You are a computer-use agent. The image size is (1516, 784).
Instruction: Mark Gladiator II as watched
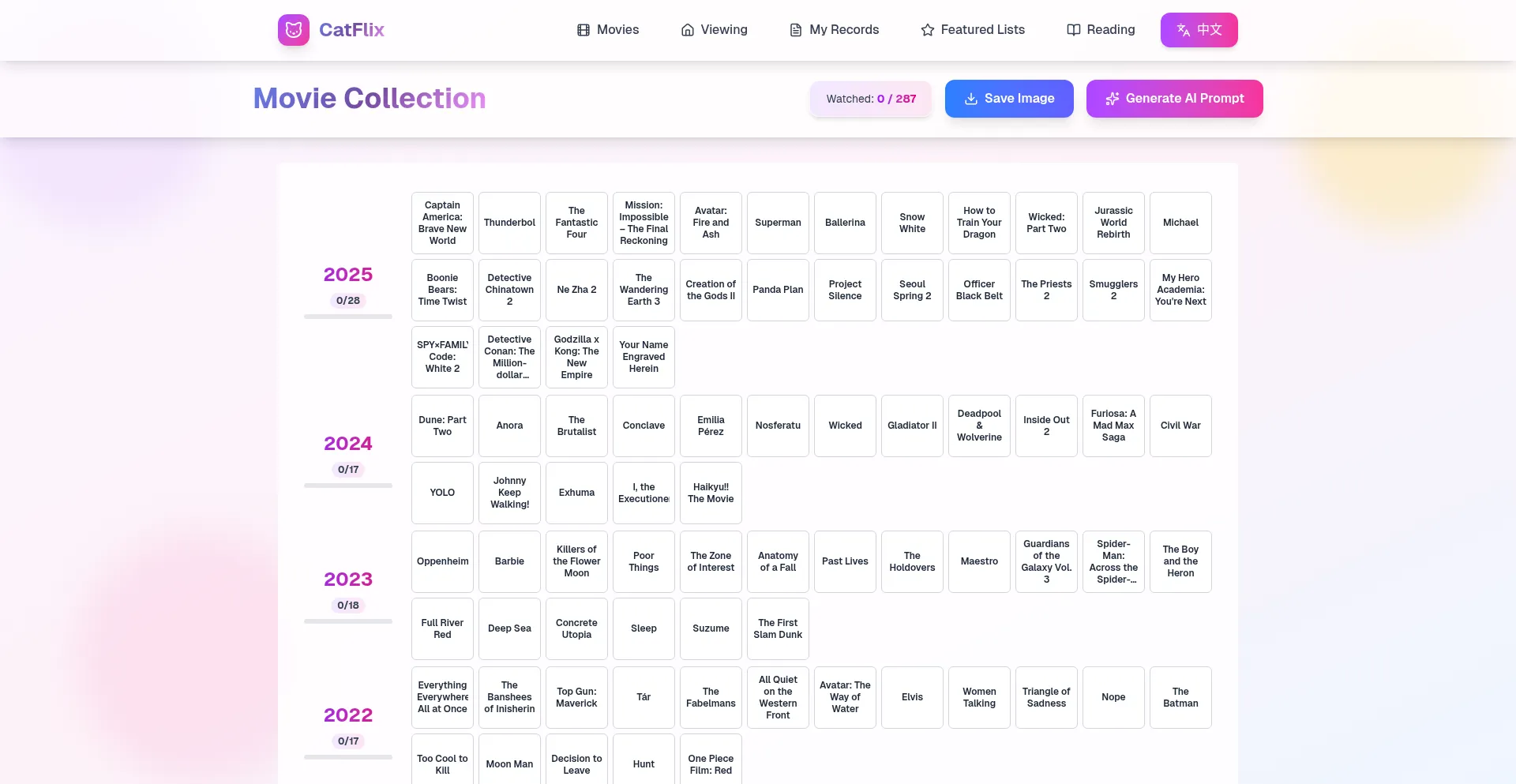point(912,426)
